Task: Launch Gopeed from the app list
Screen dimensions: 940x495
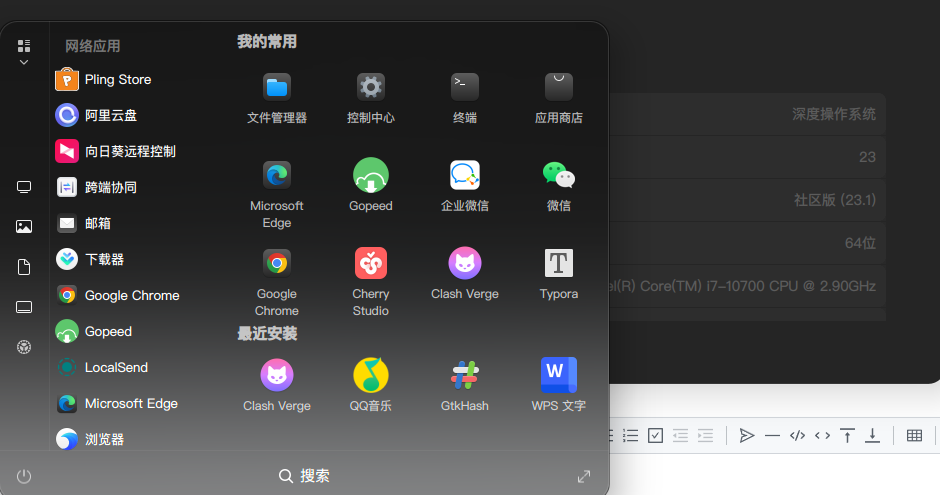Action: tap(94, 331)
